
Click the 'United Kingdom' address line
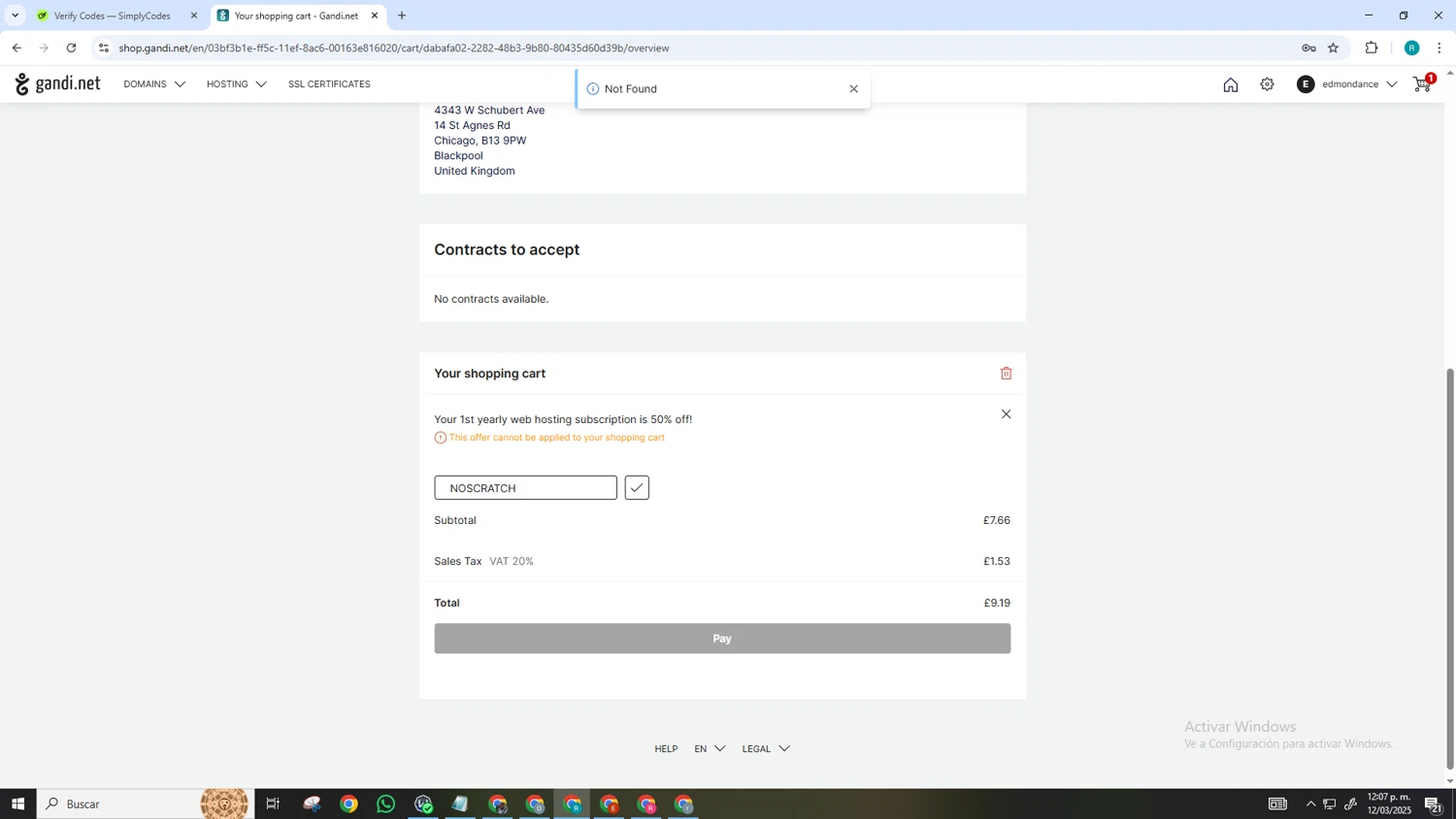click(475, 171)
